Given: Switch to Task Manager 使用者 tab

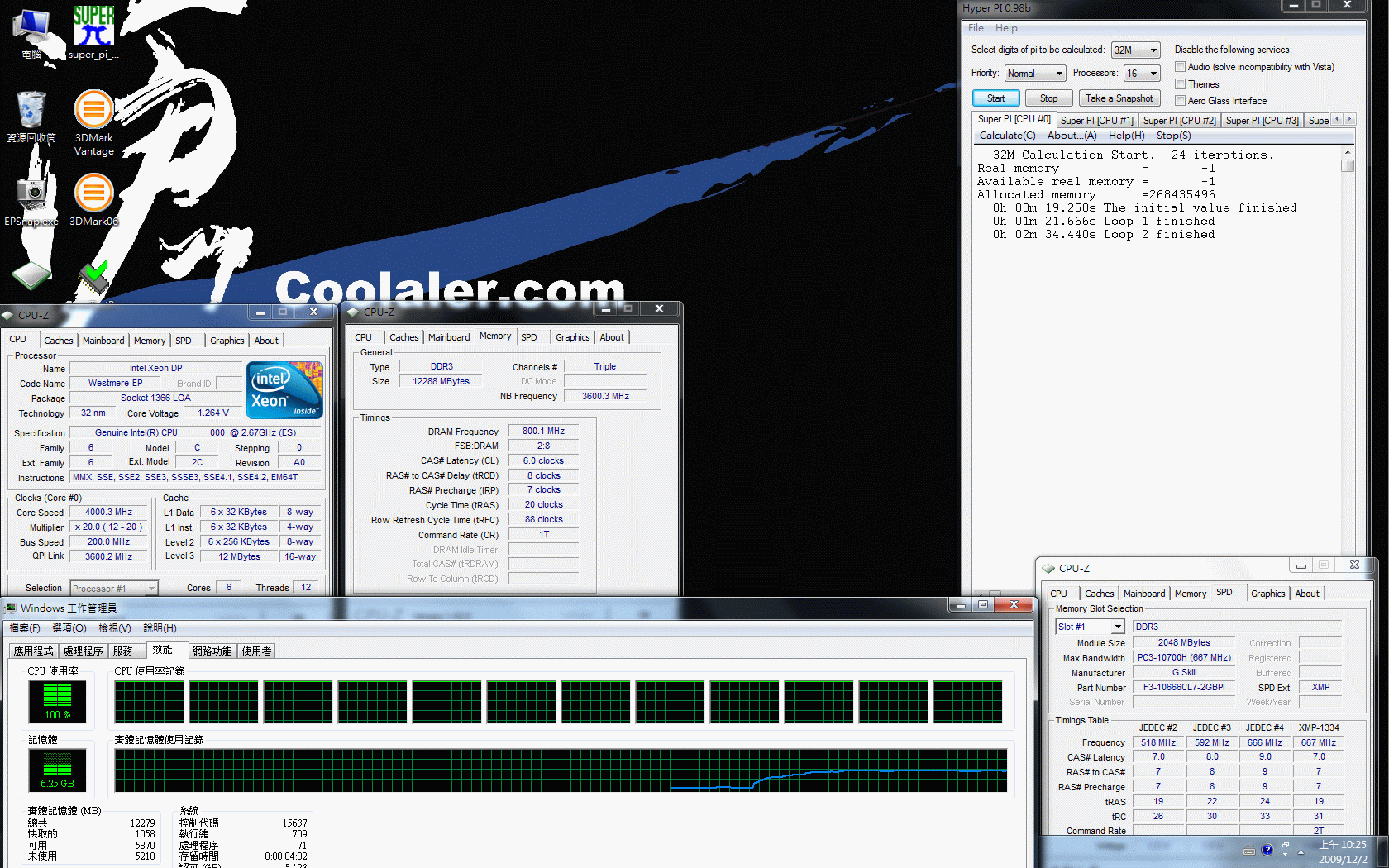Looking at the screenshot, I should point(256,651).
